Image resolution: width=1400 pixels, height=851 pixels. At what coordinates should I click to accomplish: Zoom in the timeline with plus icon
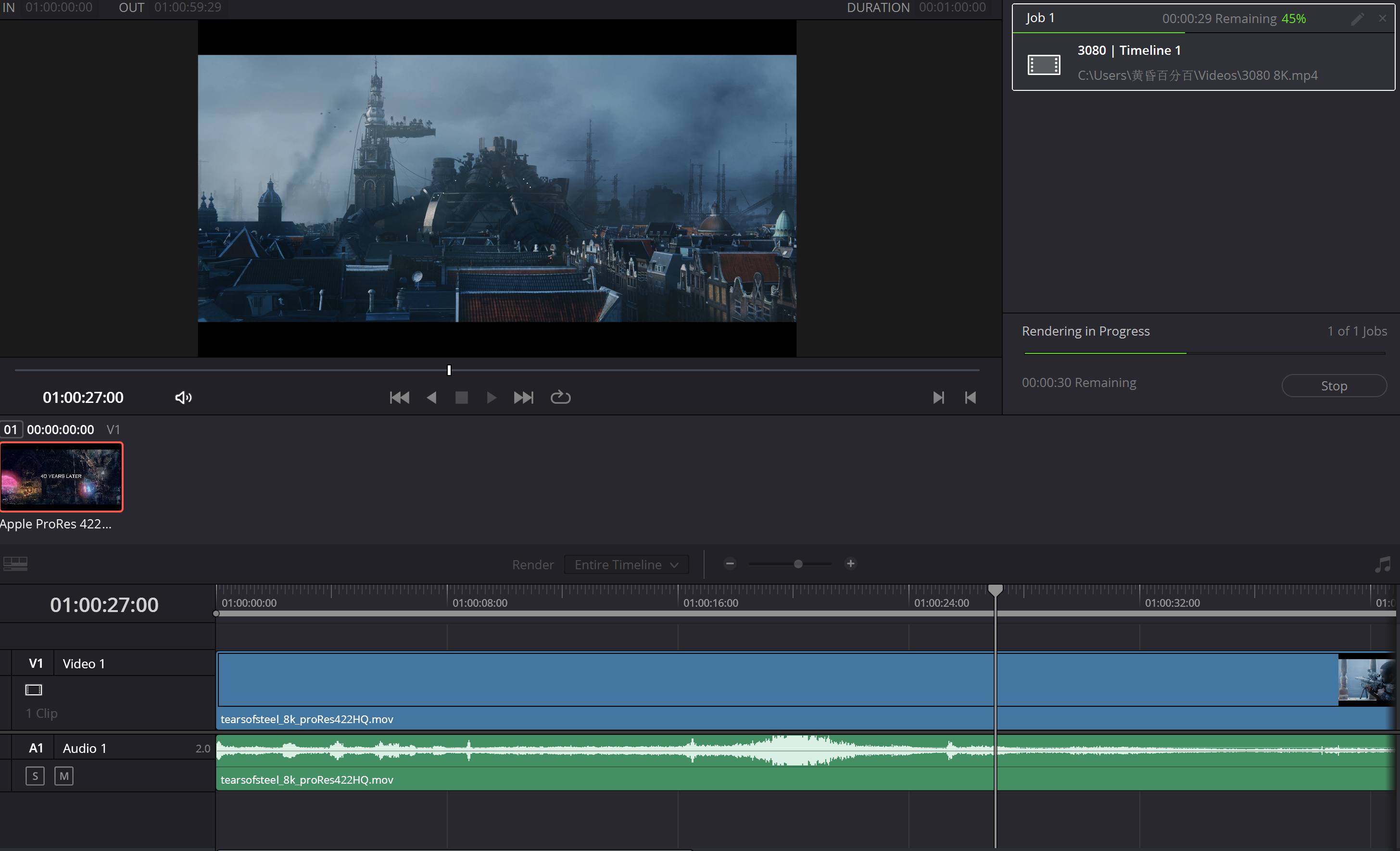tap(850, 563)
